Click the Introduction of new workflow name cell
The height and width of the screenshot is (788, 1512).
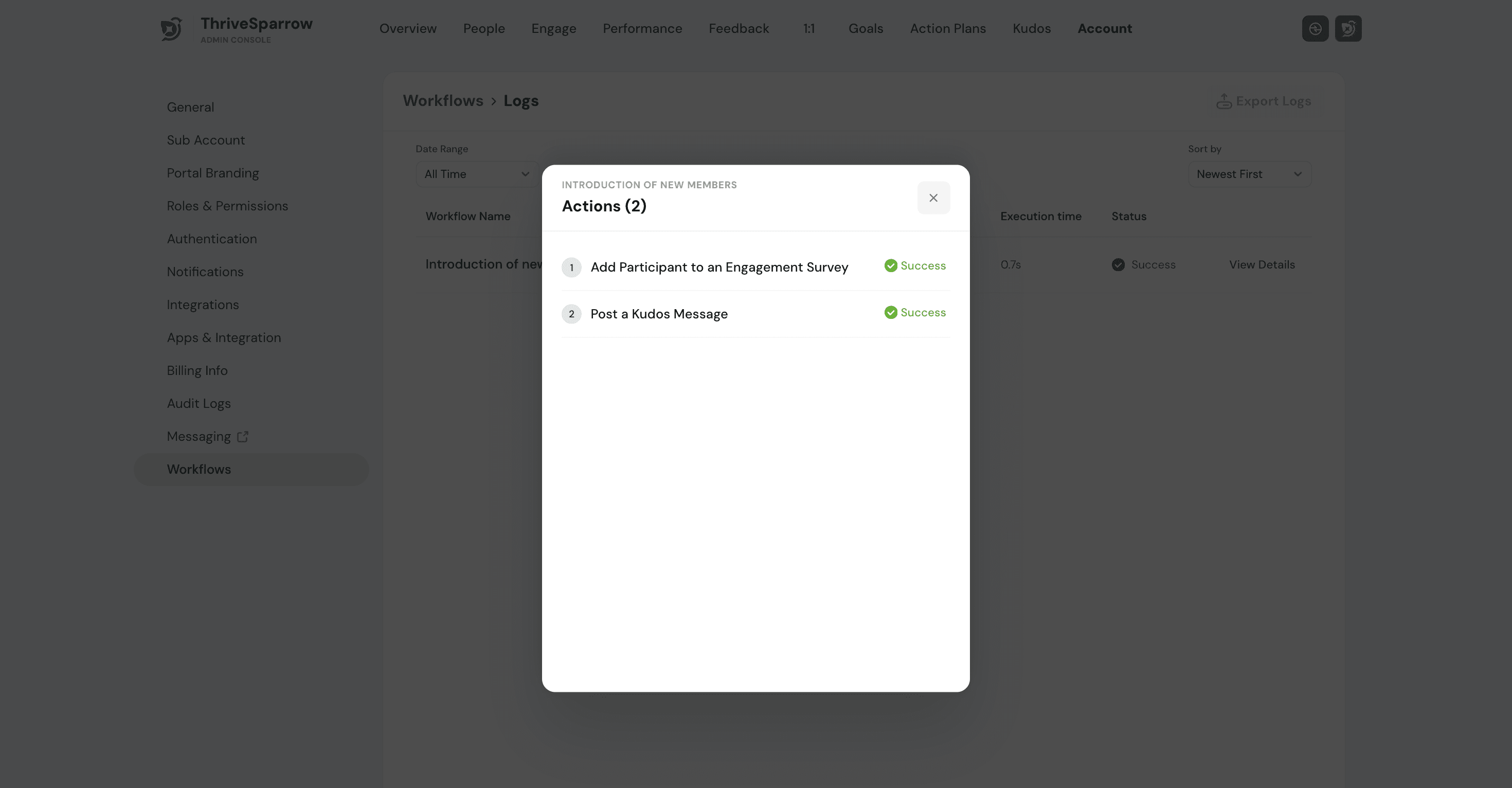(484, 264)
